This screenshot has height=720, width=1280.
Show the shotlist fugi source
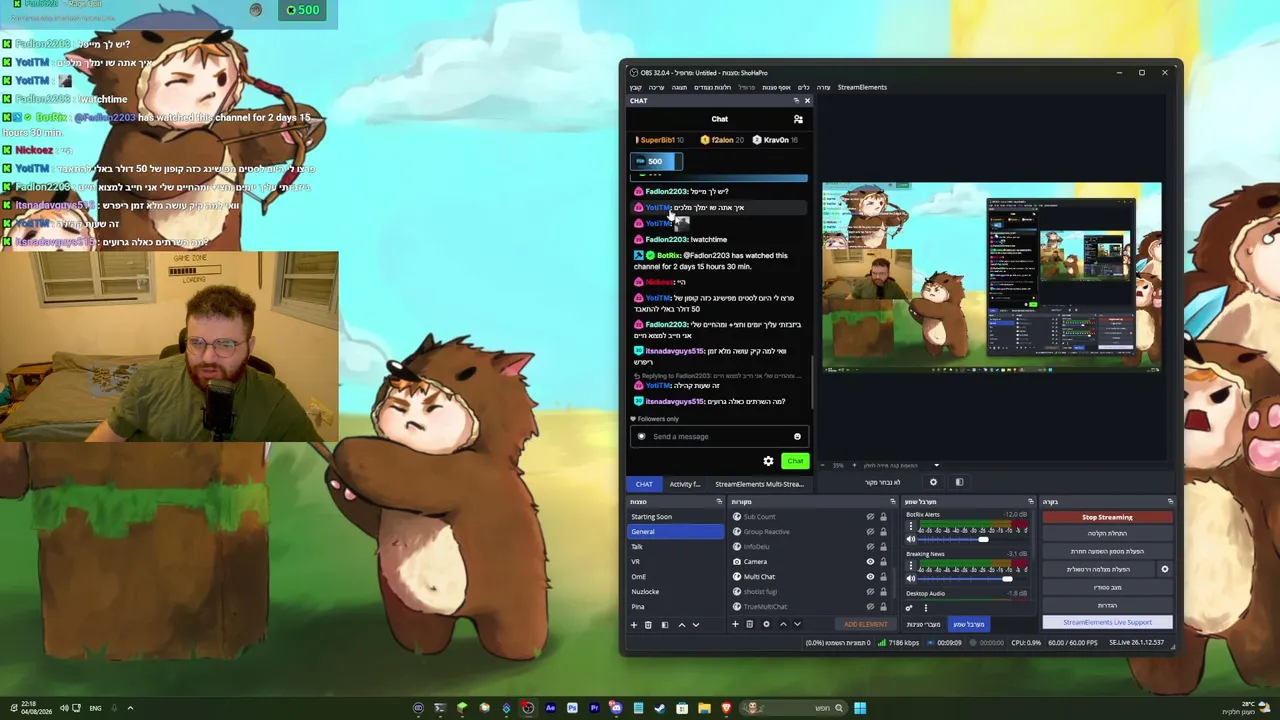pos(870,592)
